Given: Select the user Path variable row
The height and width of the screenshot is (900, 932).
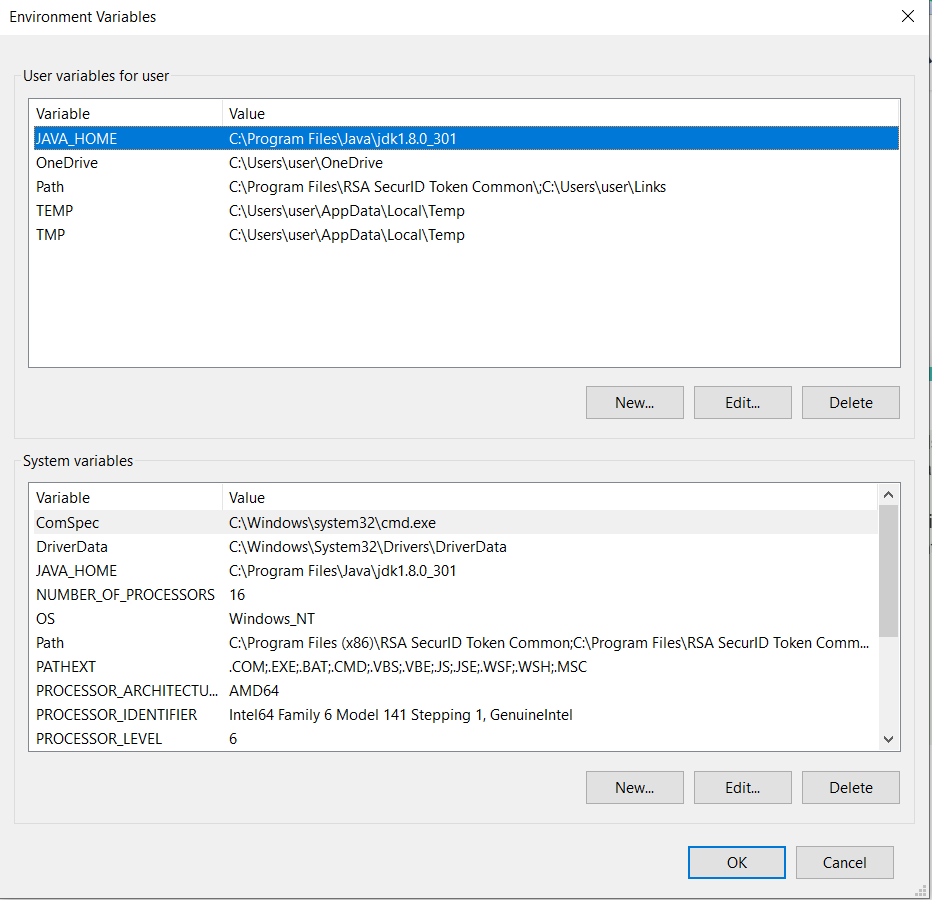Looking at the screenshot, I should coord(466,187).
